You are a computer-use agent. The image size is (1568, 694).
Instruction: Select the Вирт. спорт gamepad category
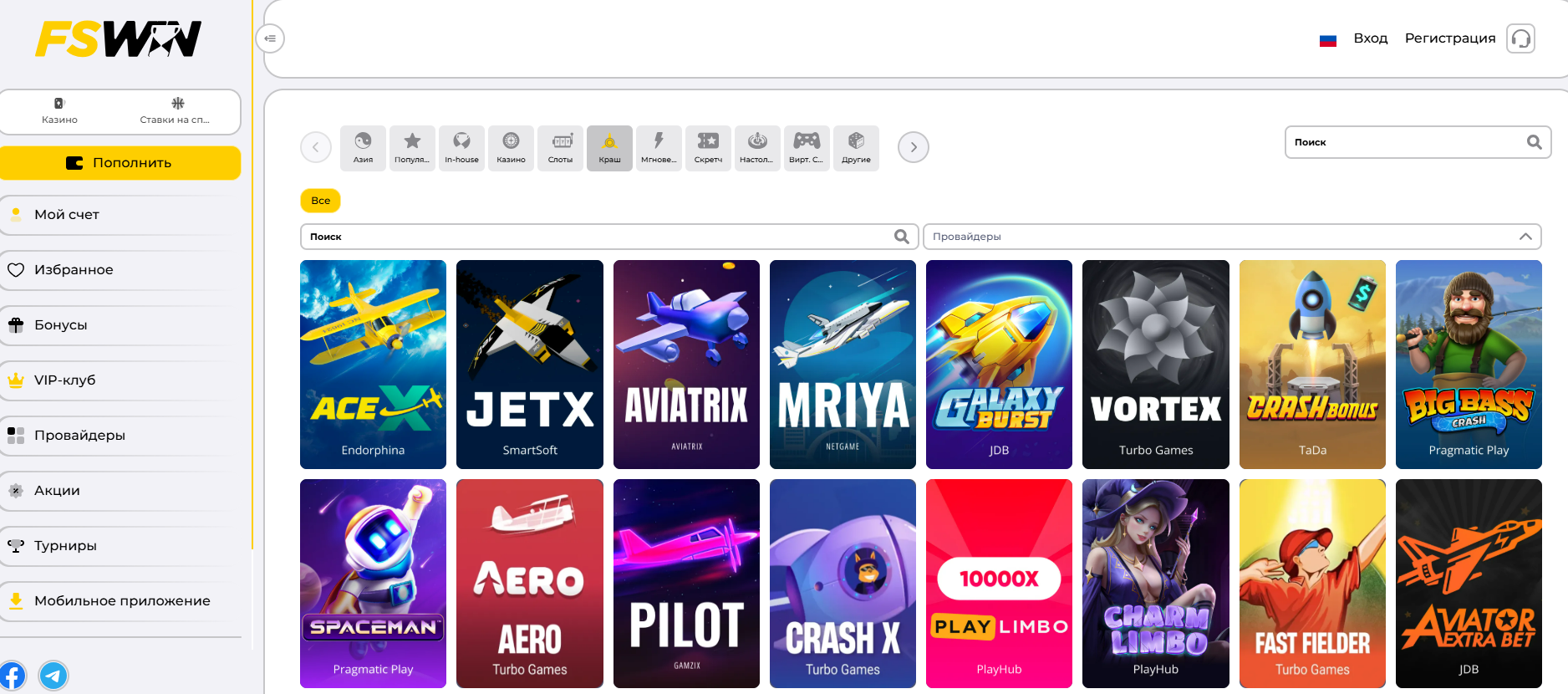click(807, 148)
